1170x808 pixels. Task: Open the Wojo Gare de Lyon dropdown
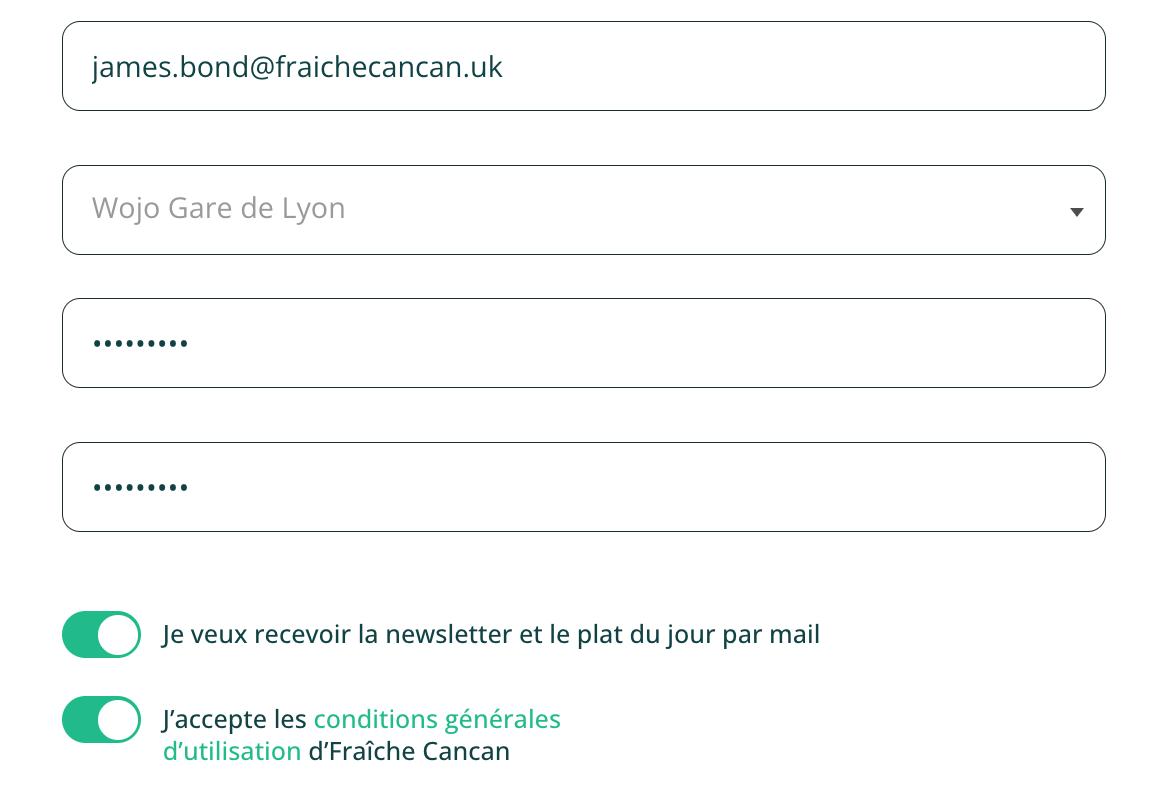point(584,210)
